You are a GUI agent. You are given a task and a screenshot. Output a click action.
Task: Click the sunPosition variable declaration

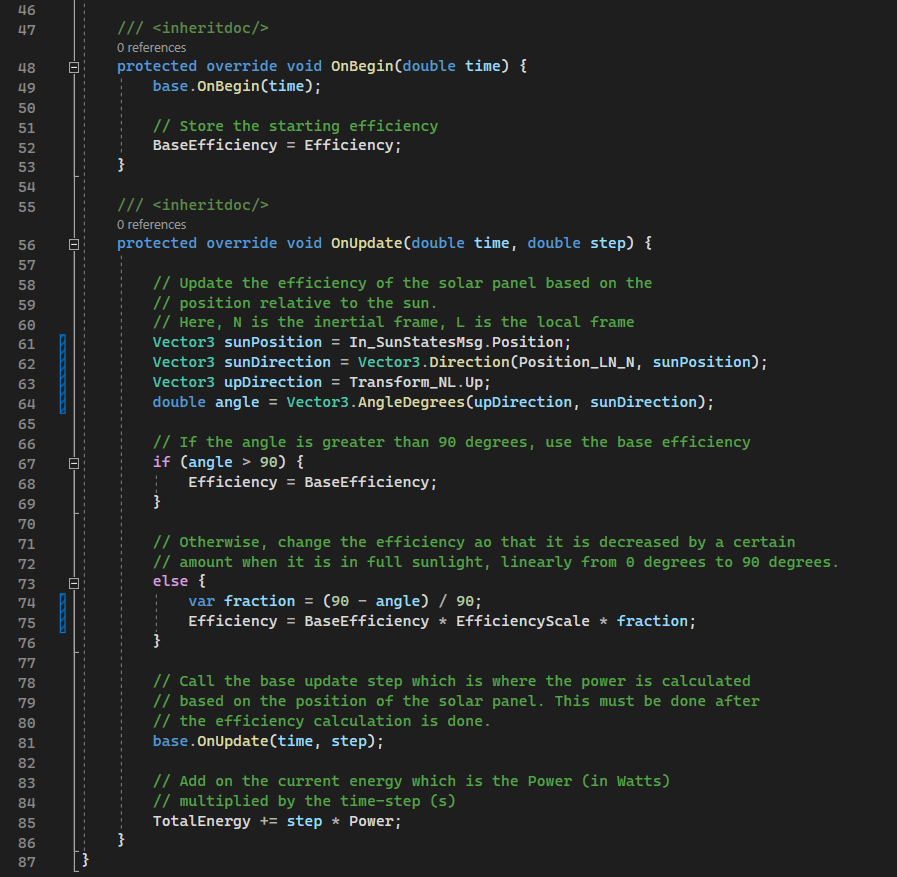point(273,342)
